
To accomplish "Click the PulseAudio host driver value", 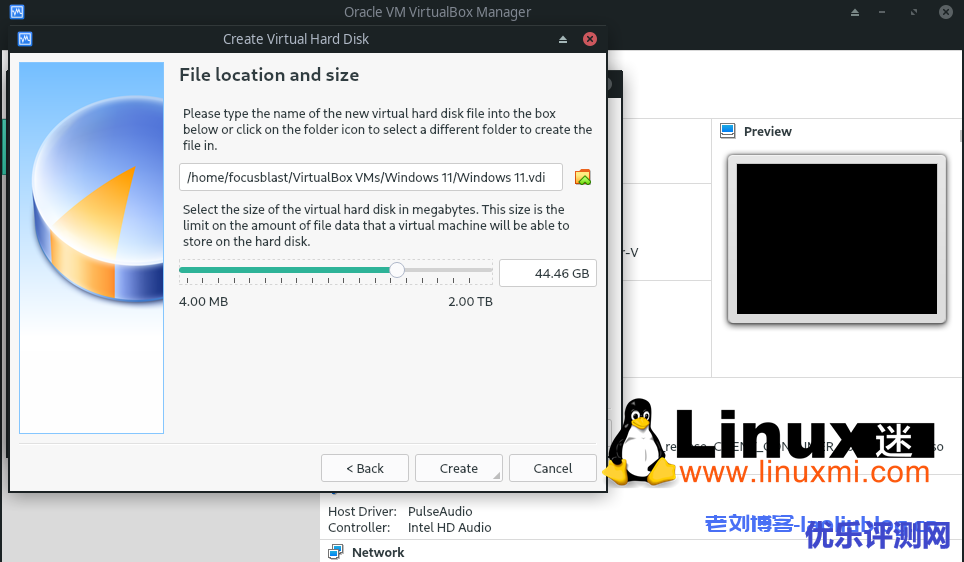I will [440, 511].
